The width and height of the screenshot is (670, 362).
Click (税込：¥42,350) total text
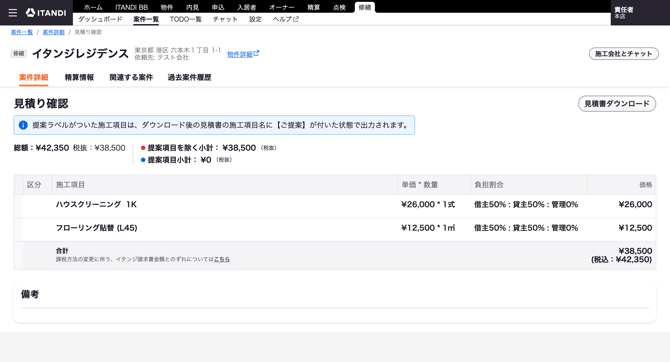tap(622, 259)
